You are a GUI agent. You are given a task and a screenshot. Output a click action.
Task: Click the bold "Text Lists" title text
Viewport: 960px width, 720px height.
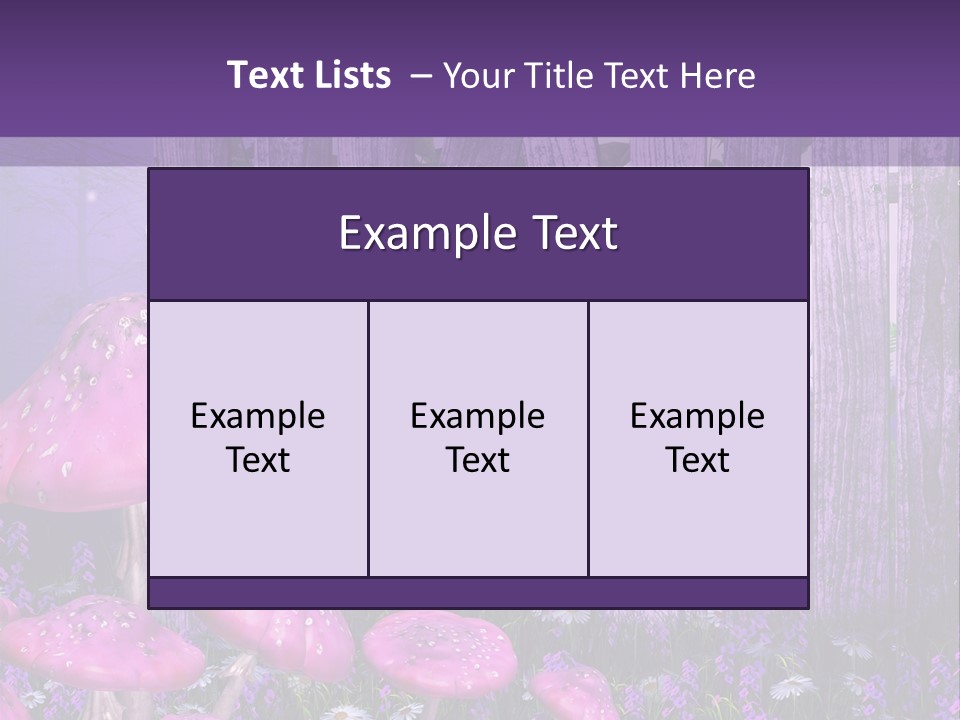tap(308, 75)
